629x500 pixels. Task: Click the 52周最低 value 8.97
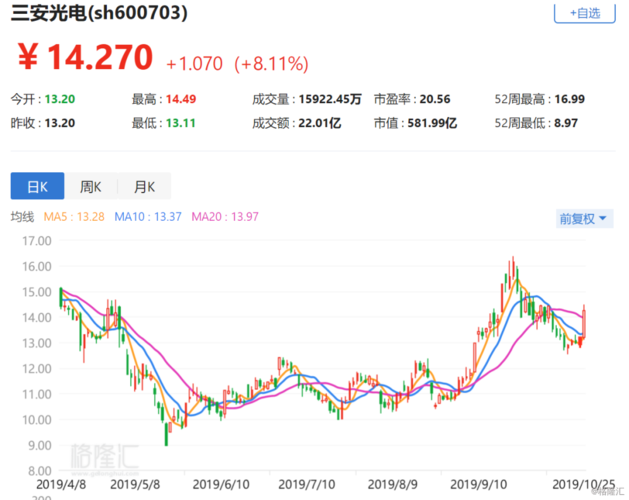click(x=566, y=123)
